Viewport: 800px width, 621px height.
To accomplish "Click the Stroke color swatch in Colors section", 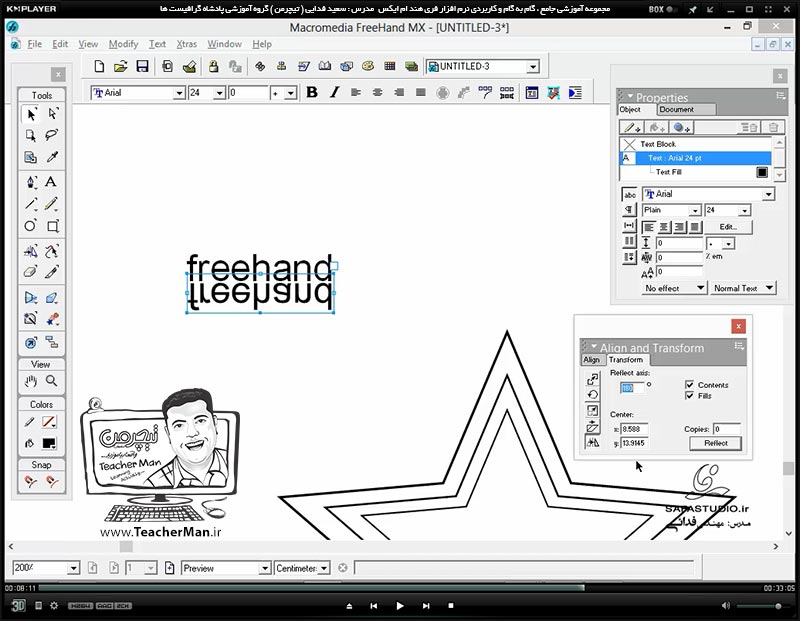I will [49, 422].
